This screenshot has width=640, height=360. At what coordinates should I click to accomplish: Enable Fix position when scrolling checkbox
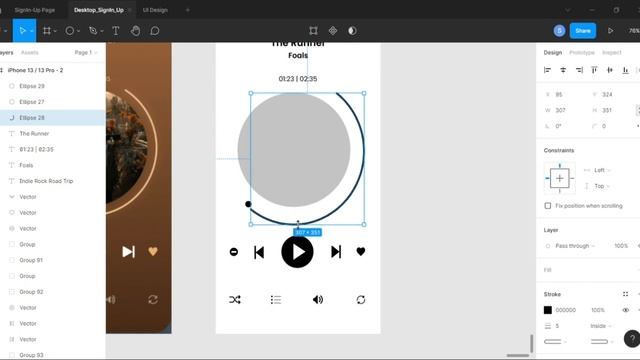pos(548,206)
